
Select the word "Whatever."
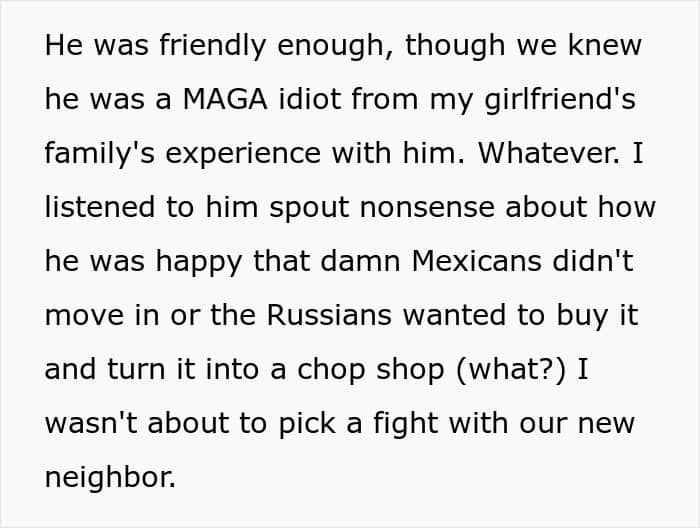pyautogui.click(x=550, y=153)
